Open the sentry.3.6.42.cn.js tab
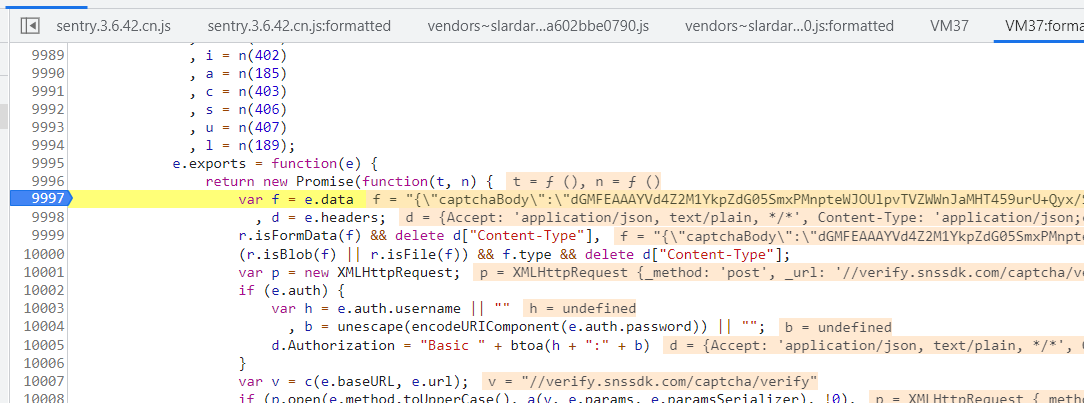The image size is (1084, 403). (x=113, y=26)
